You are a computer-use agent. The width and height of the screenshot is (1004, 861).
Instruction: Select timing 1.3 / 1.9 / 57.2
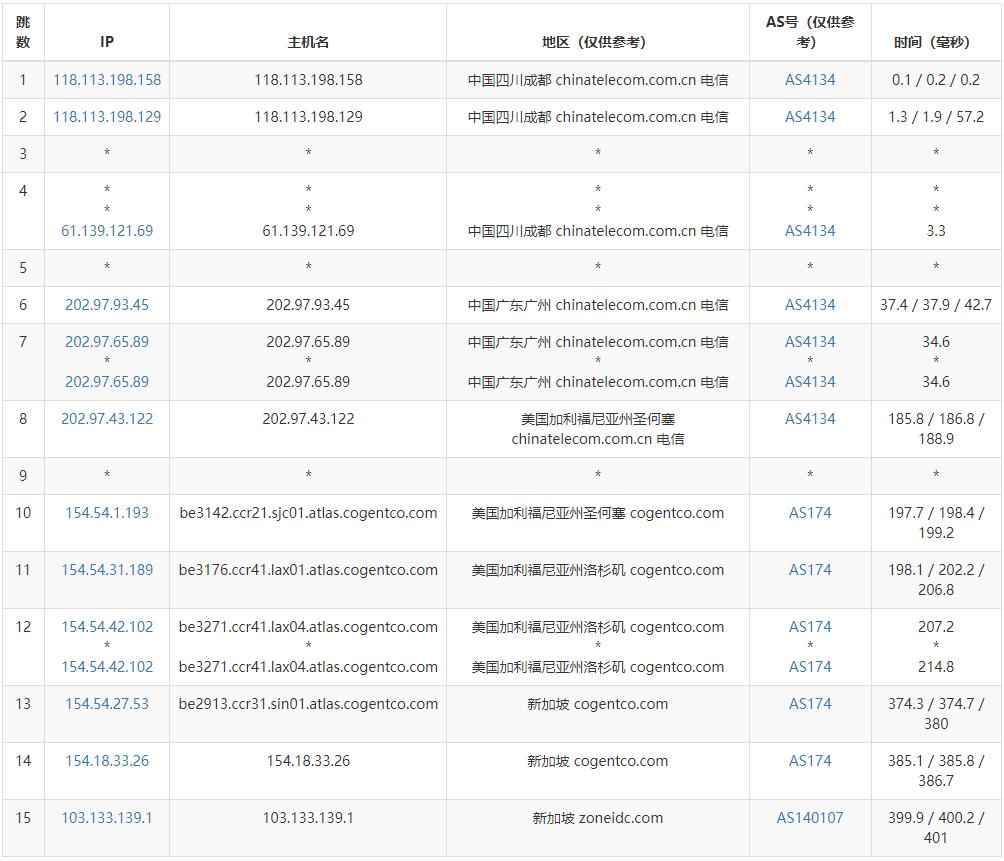tap(935, 117)
